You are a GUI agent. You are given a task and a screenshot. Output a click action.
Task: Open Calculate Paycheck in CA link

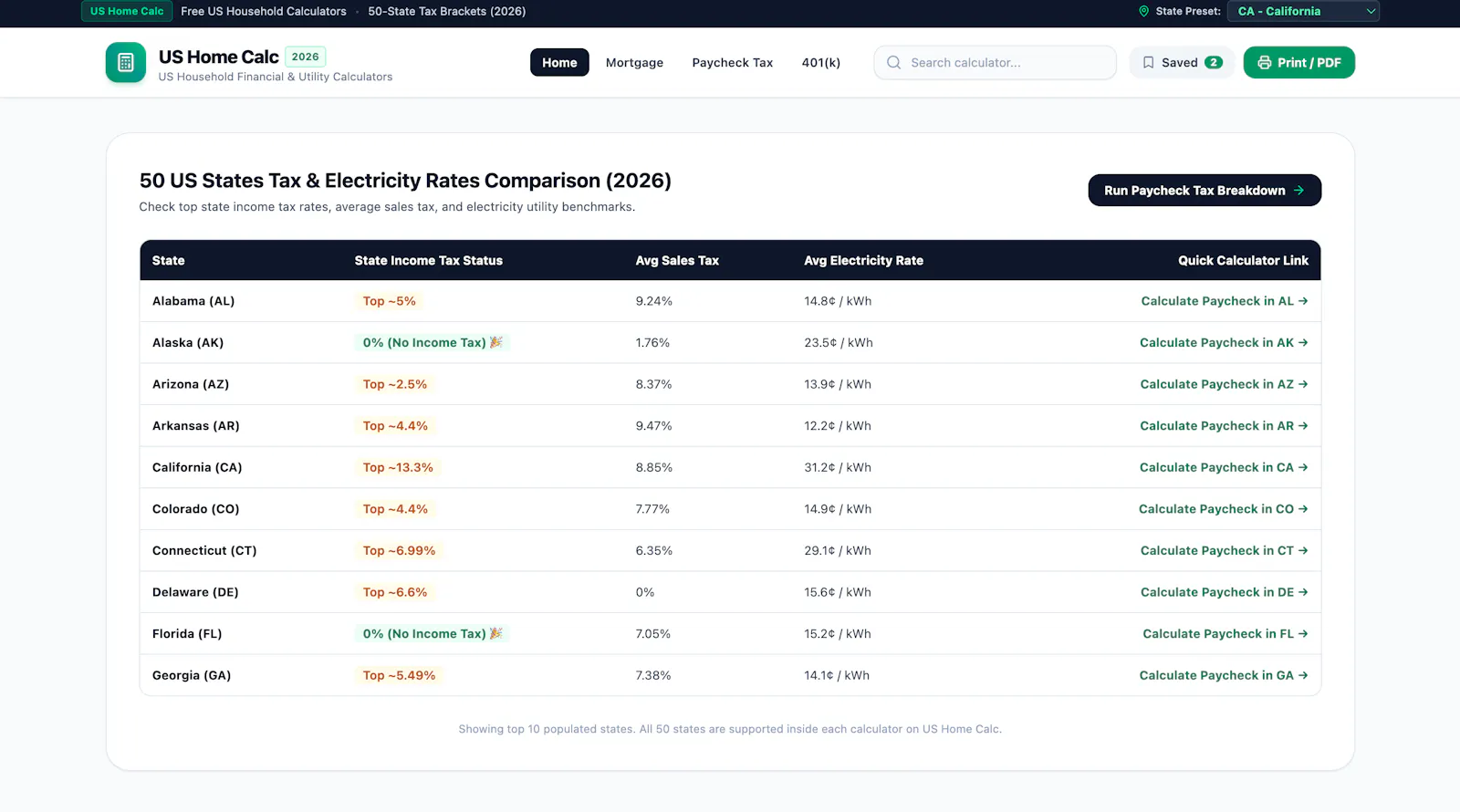pyautogui.click(x=1224, y=467)
